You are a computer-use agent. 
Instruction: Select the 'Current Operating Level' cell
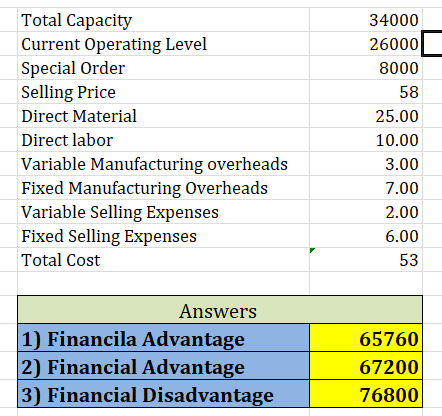click(x=163, y=44)
